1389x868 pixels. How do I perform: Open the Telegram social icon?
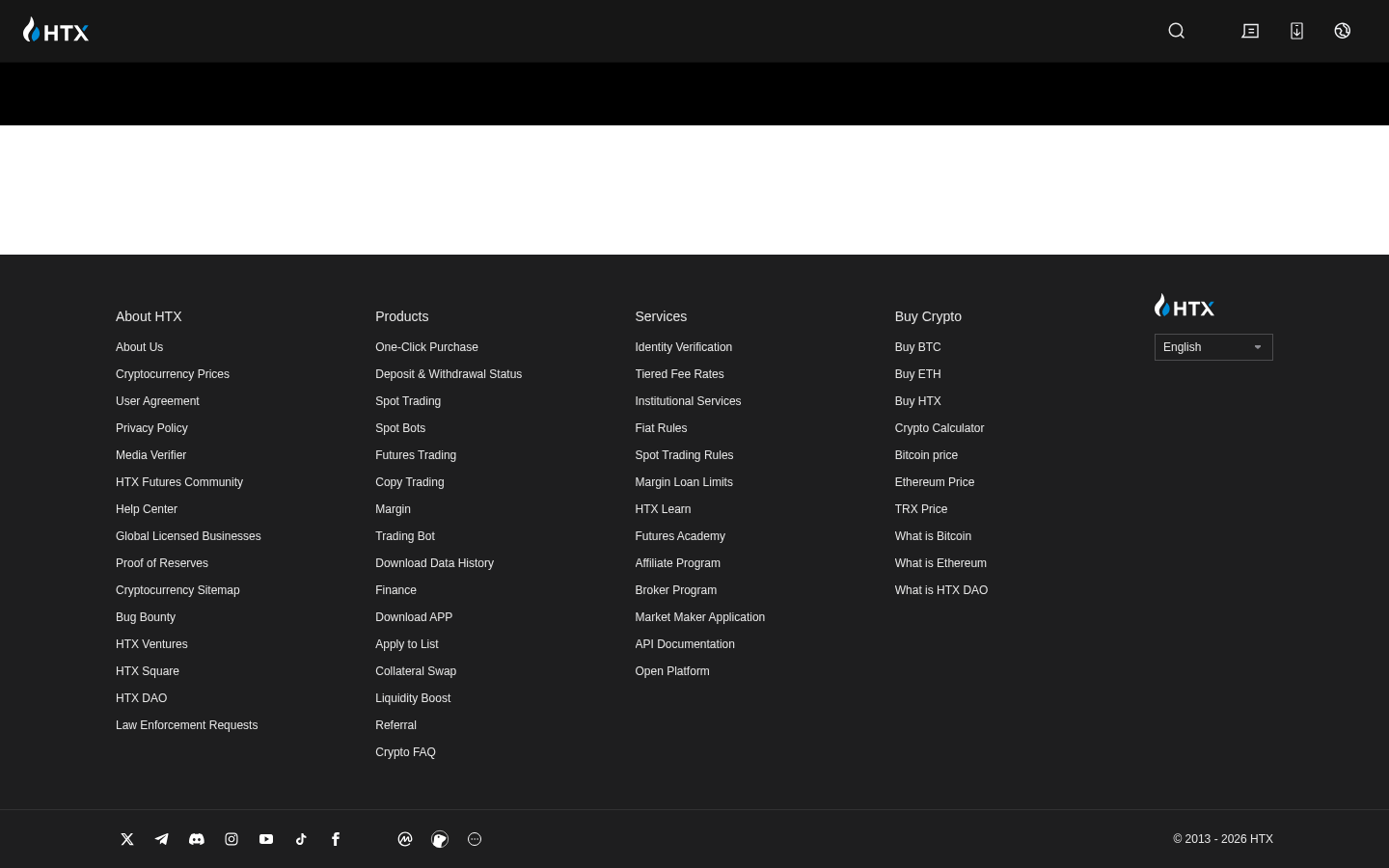pyautogui.click(x=162, y=839)
